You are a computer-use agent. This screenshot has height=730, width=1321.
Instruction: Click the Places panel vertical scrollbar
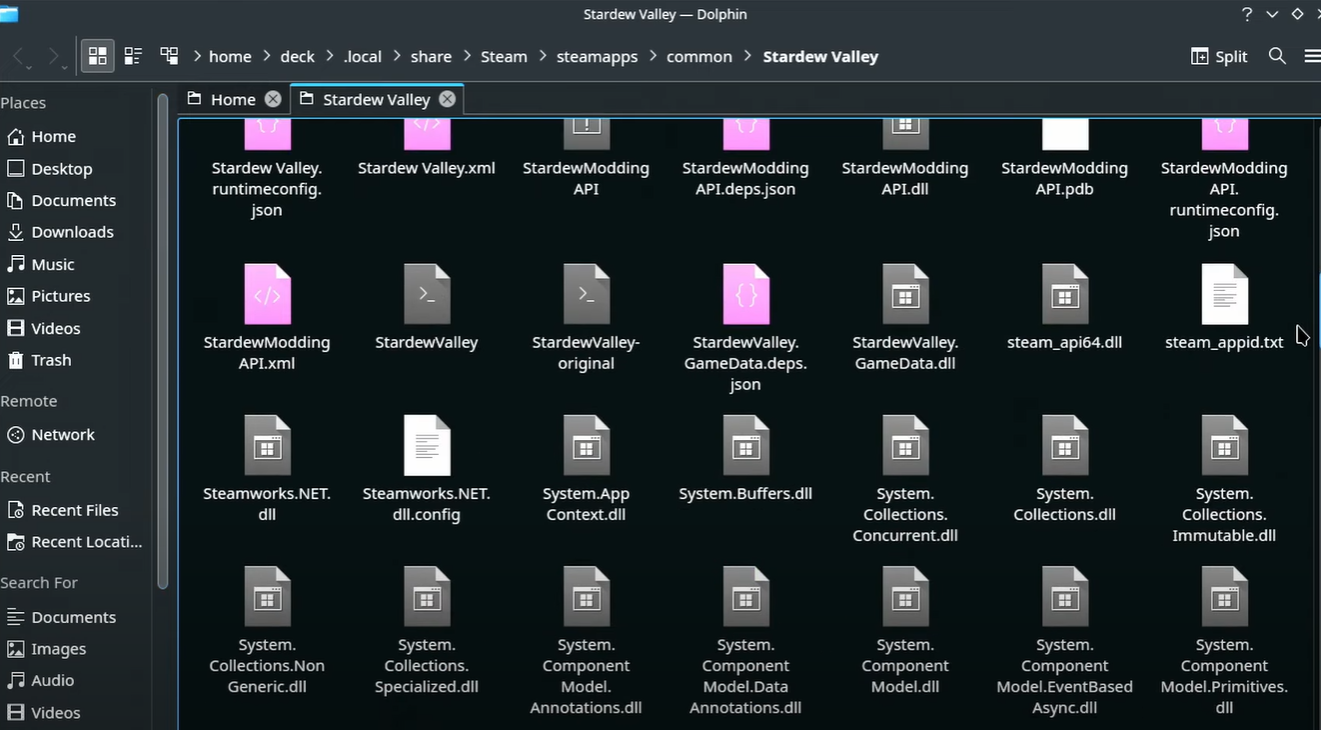(x=163, y=340)
